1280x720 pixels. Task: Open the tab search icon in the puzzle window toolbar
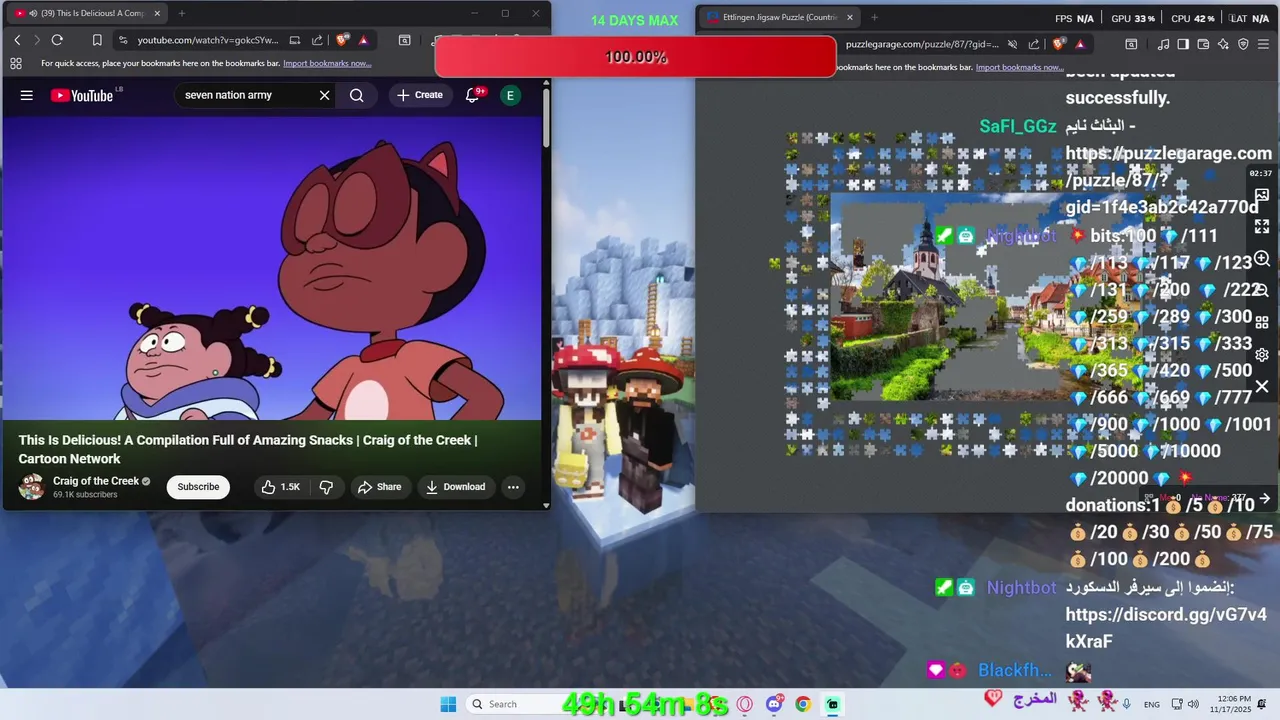coord(1131,44)
